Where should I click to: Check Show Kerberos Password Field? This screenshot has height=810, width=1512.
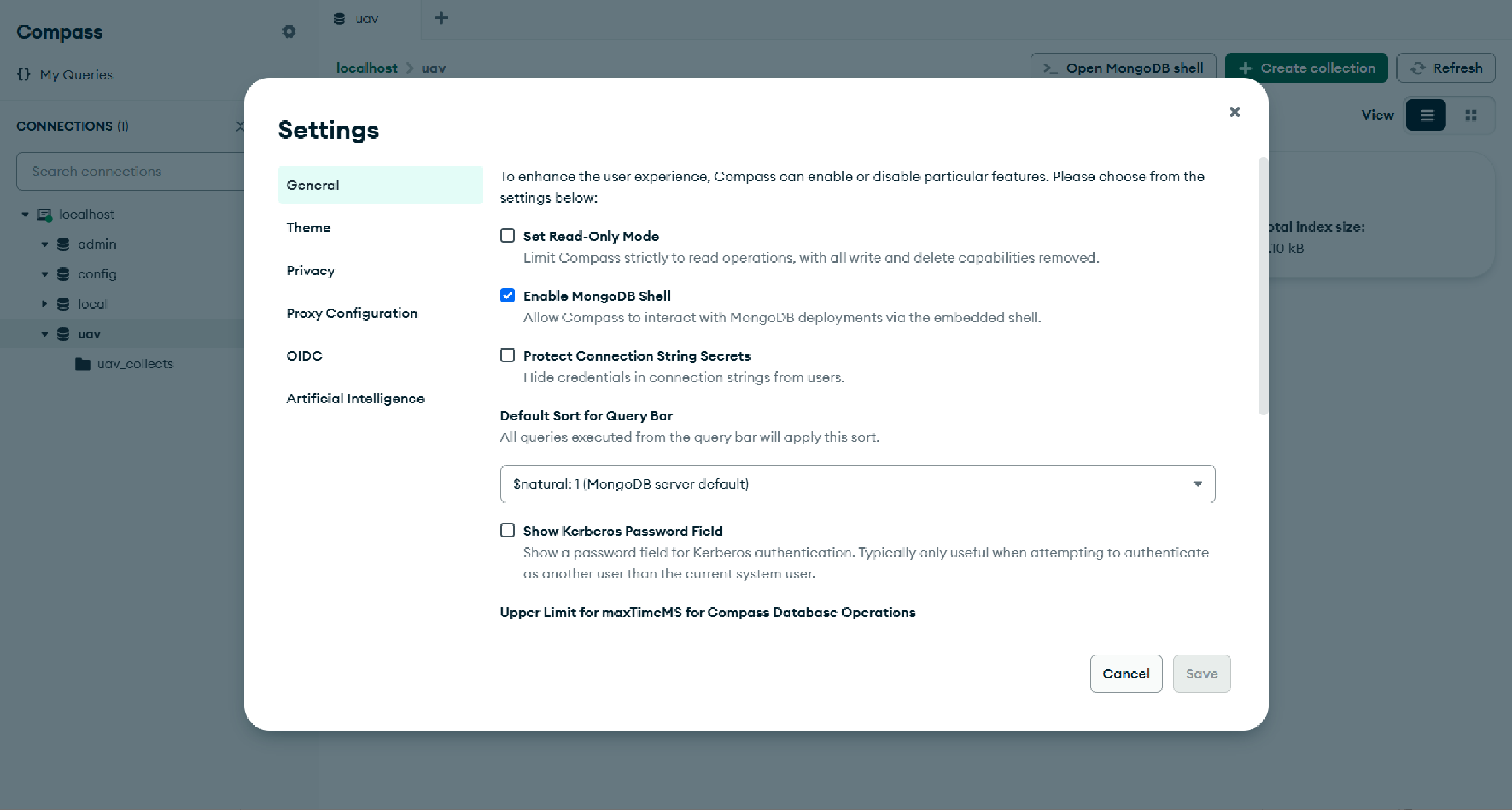pyautogui.click(x=507, y=530)
